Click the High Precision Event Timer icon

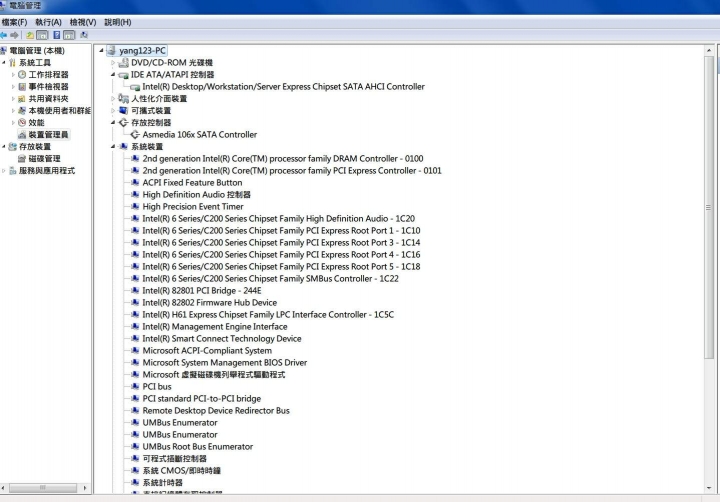coord(135,206)
